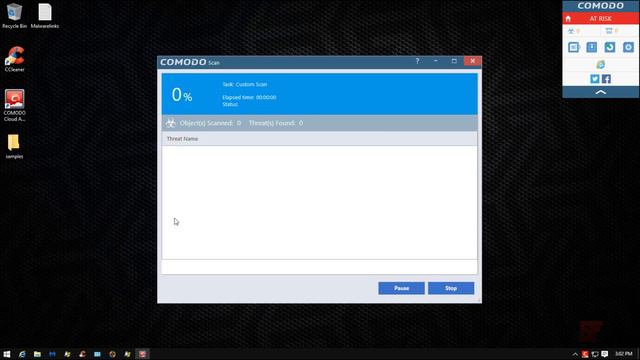Open File Explorer from taskbar
Viewport: 640px width, 360px height.
coord(37,354)
